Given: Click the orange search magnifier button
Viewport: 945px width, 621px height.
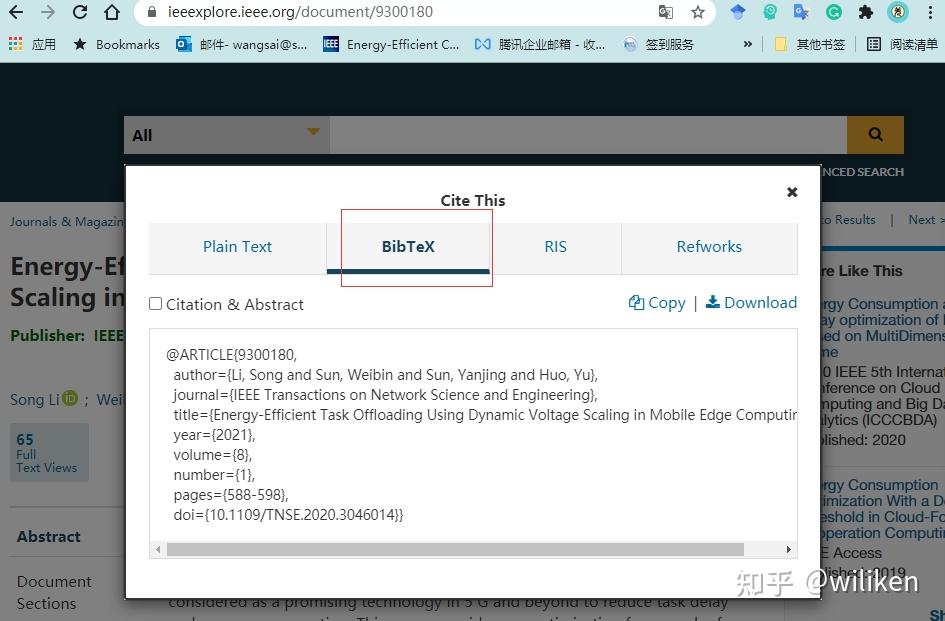Looking at the screenshot, I should click(x=875, y=135).
